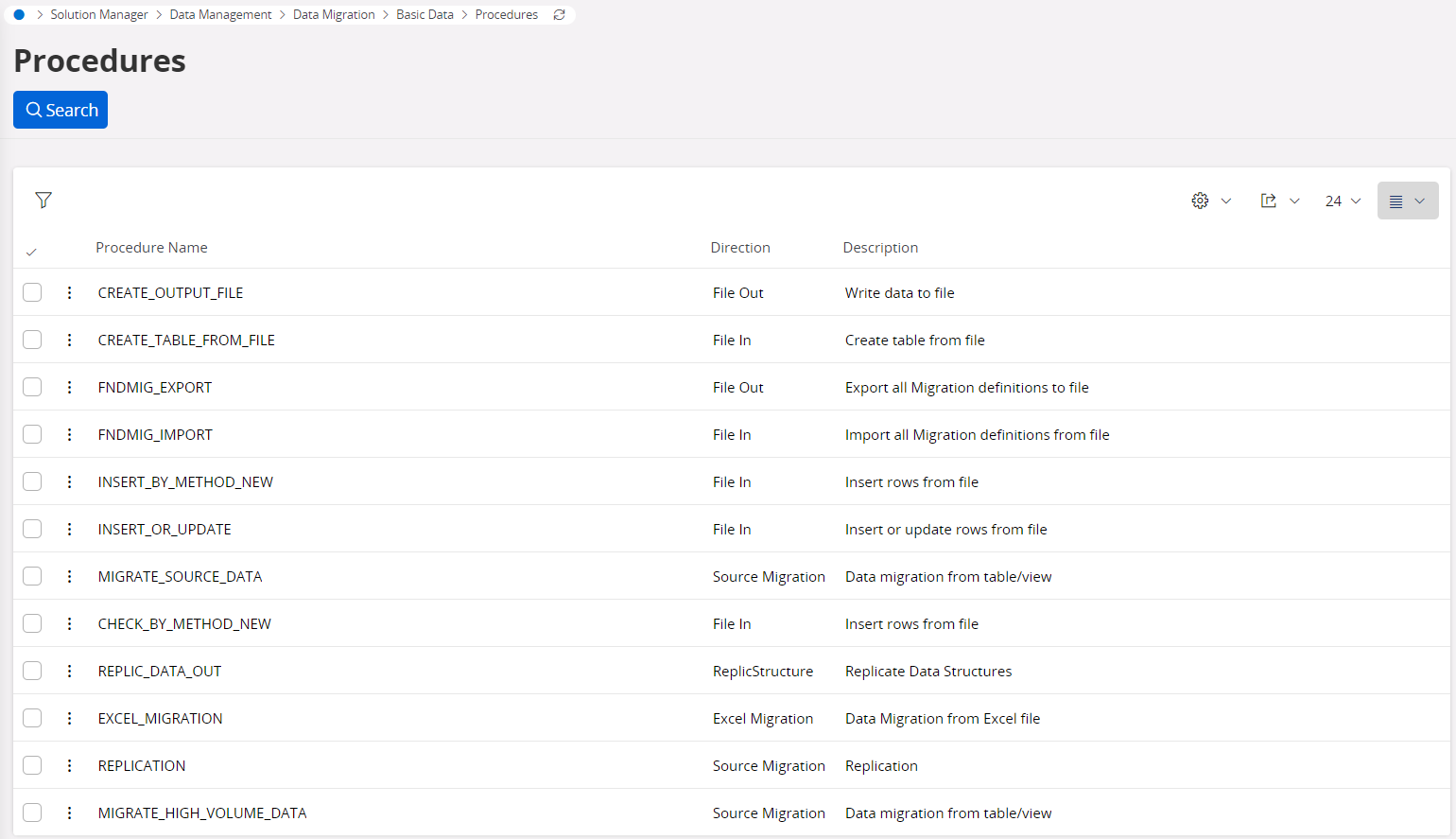Image resolution: width=1456 pixels, height=839 pixels.
Task: Click the select-all checkmark in the header
Action: [31, 252]
